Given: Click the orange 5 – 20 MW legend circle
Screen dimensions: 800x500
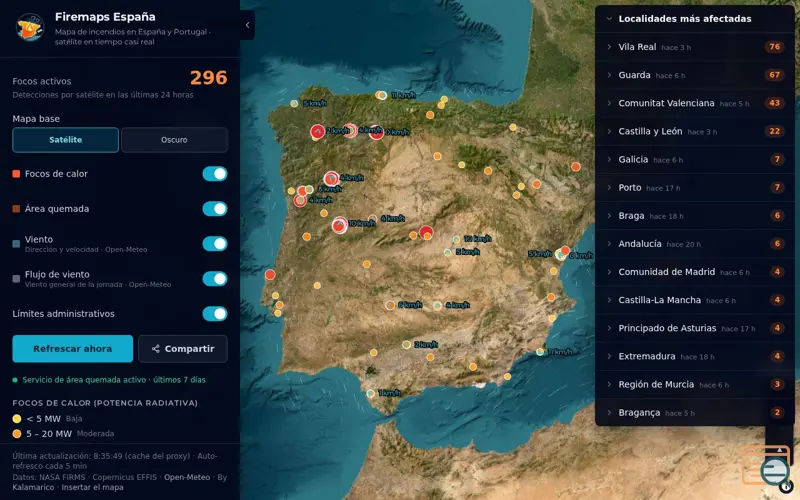Looking at the screenshot, I should click(x=17, y=434).
